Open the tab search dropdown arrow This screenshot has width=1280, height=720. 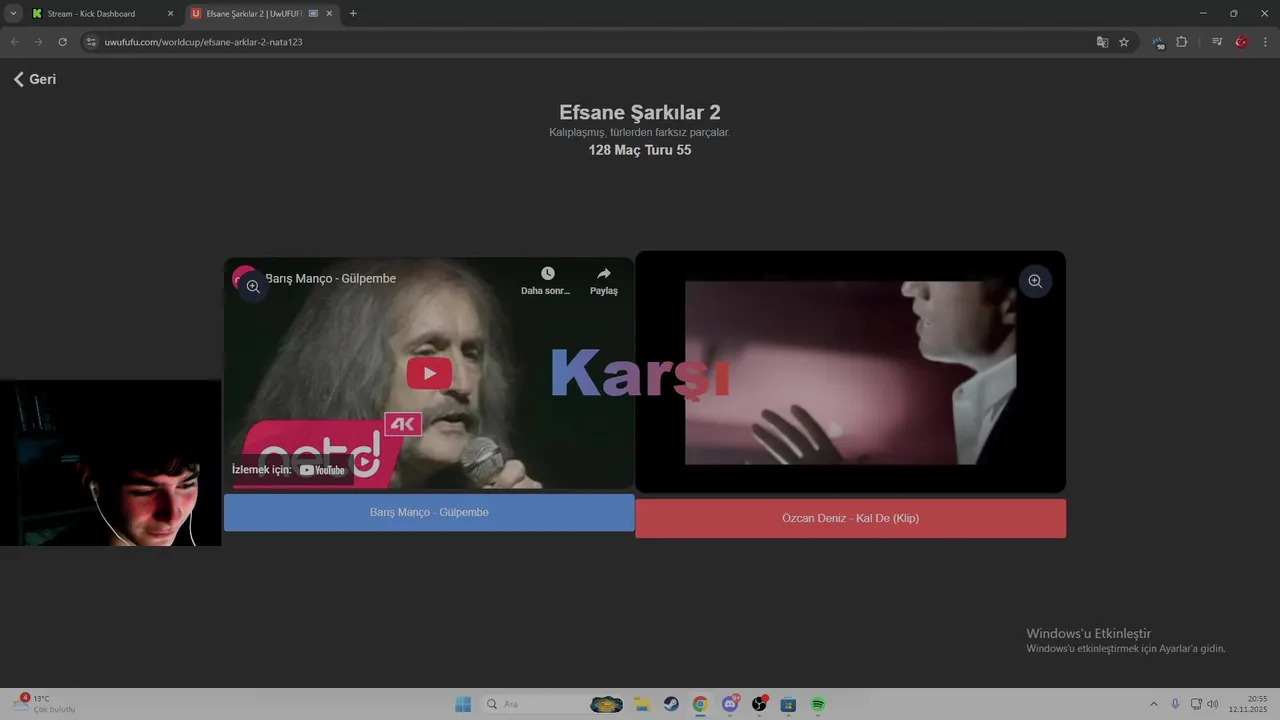(13, 14)
